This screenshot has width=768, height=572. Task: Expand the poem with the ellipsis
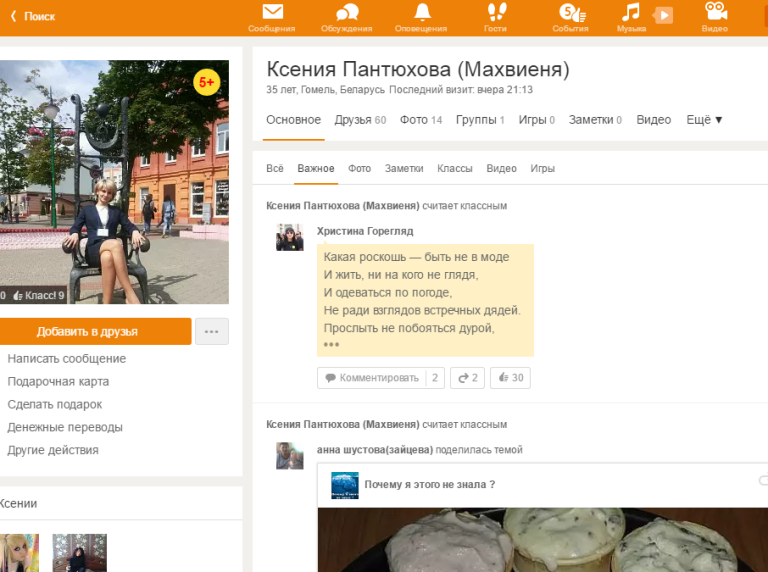tap(331, 344)
